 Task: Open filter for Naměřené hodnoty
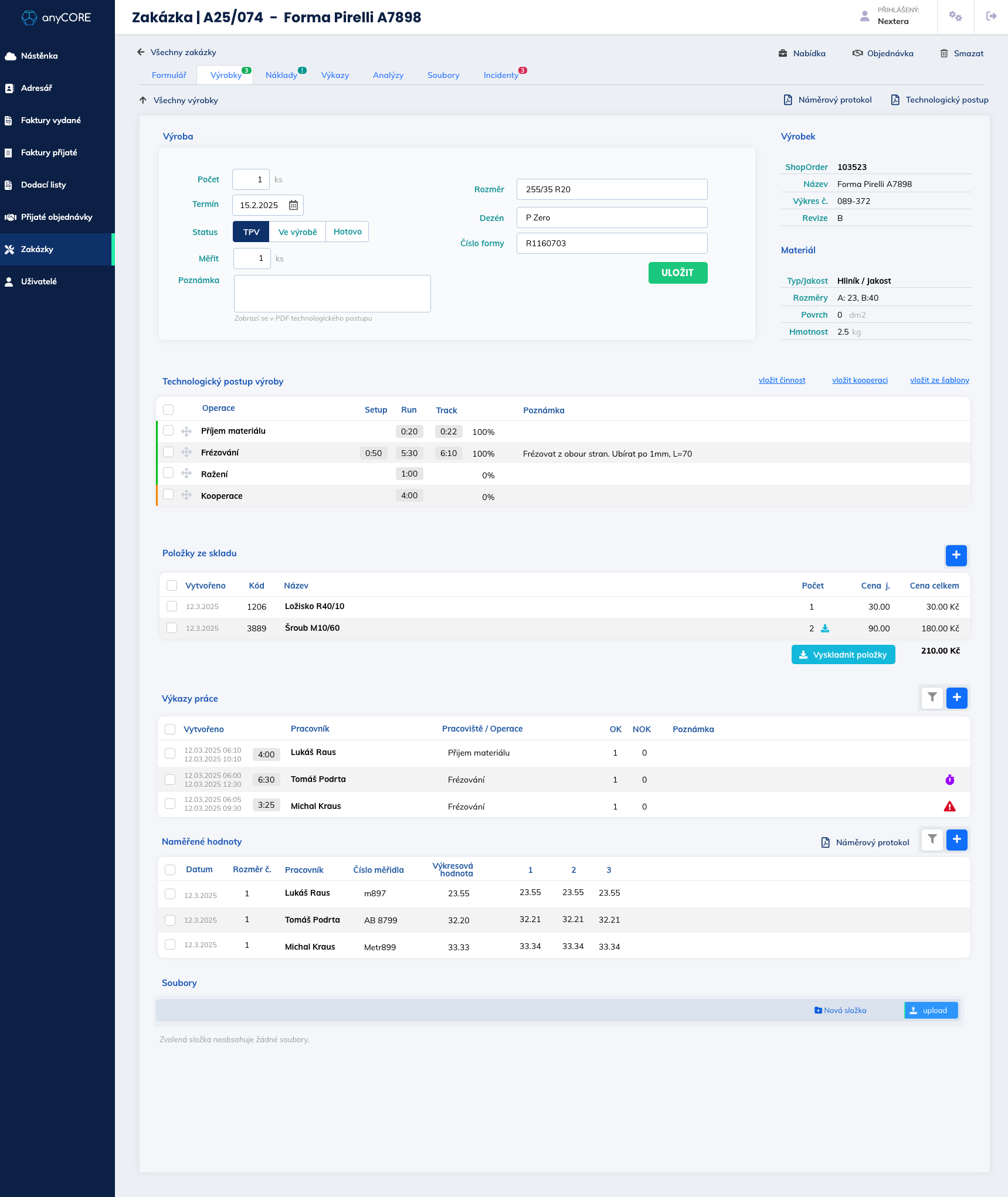tap(932, 840)
